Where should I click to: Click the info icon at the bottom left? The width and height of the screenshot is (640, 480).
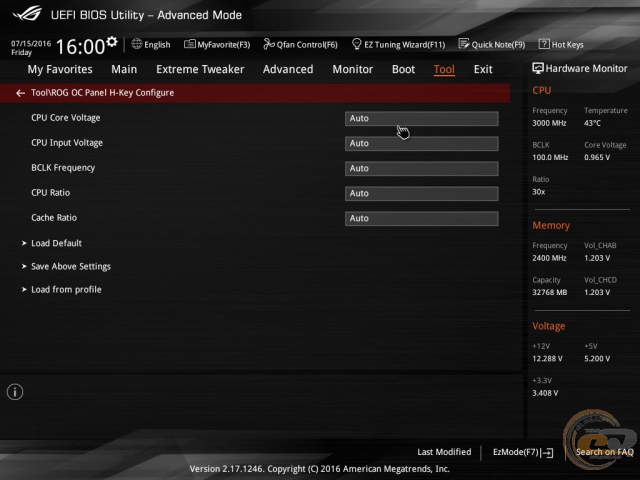15,392
